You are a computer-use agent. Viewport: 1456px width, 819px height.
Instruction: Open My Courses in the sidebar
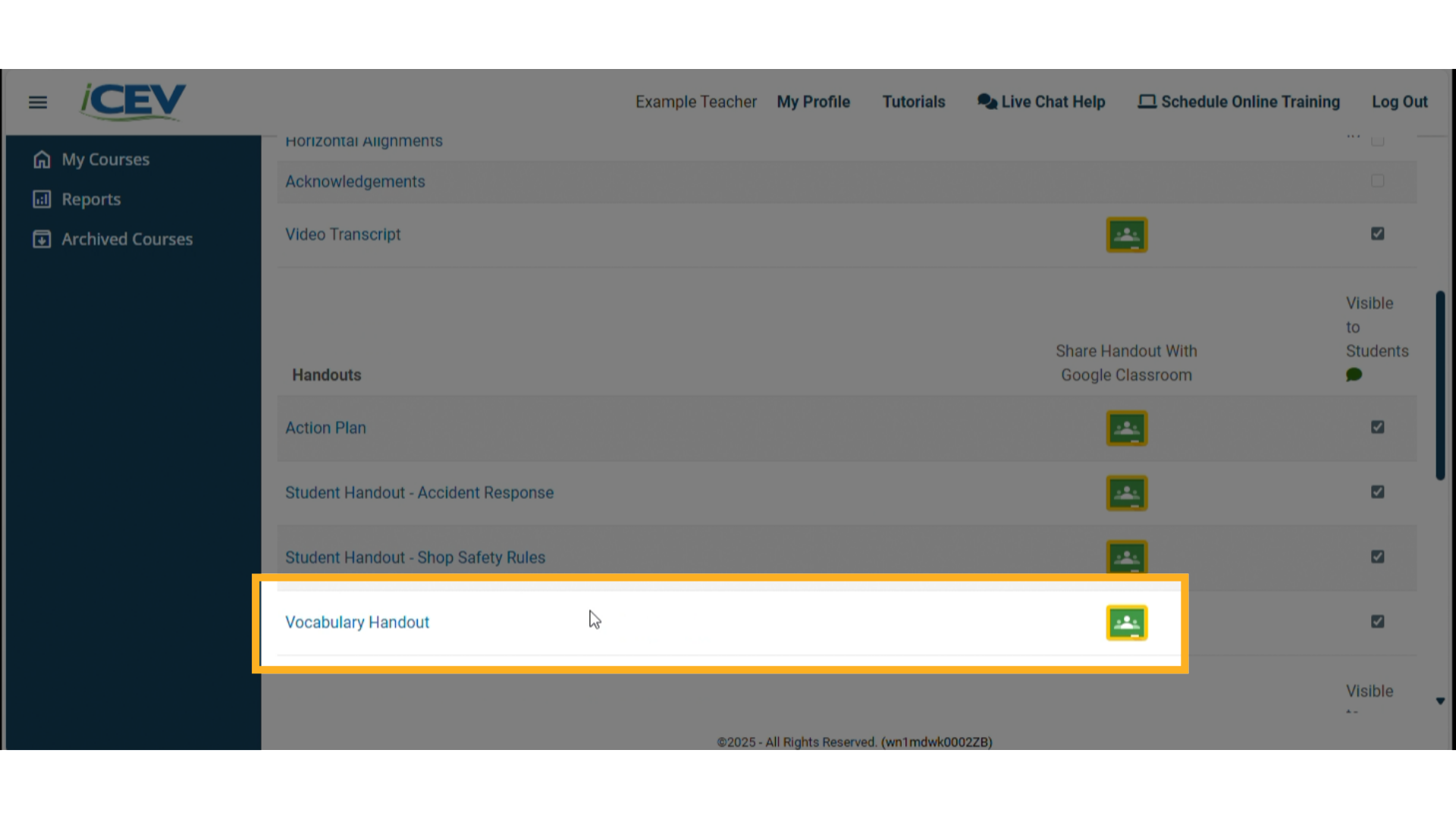(x=105, y=159)
